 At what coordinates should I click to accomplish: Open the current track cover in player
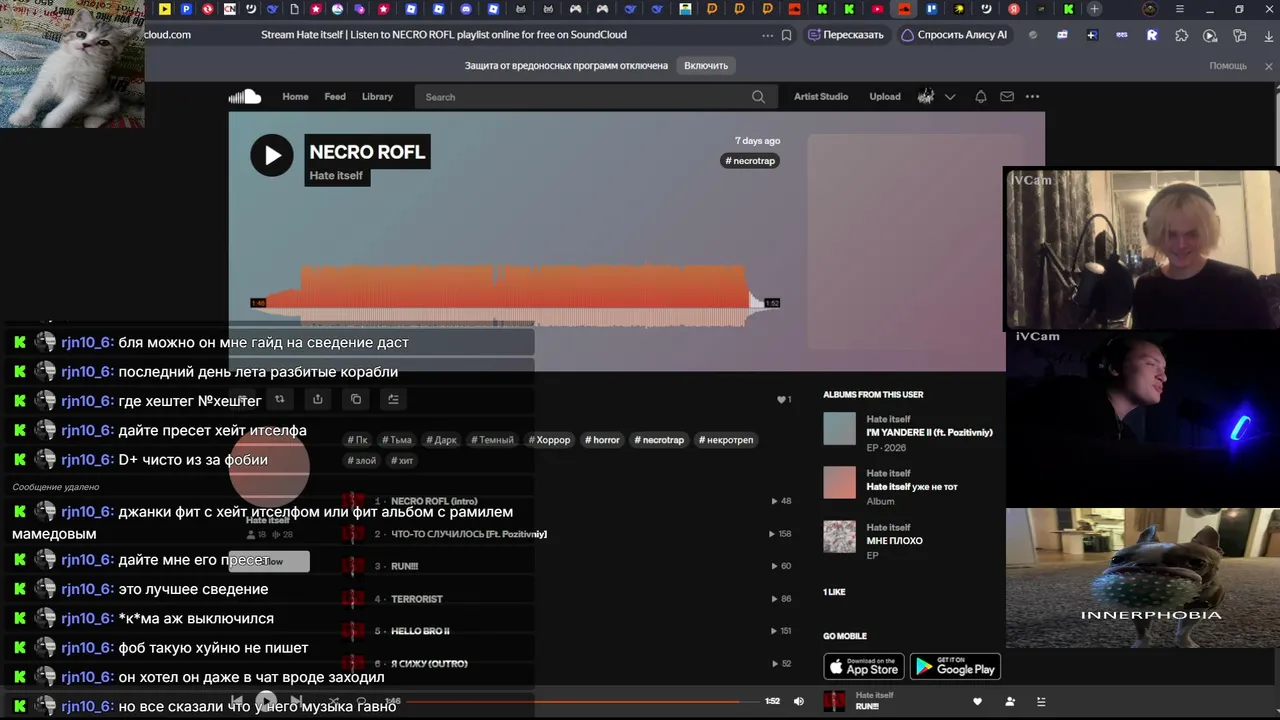pos(834,701)
